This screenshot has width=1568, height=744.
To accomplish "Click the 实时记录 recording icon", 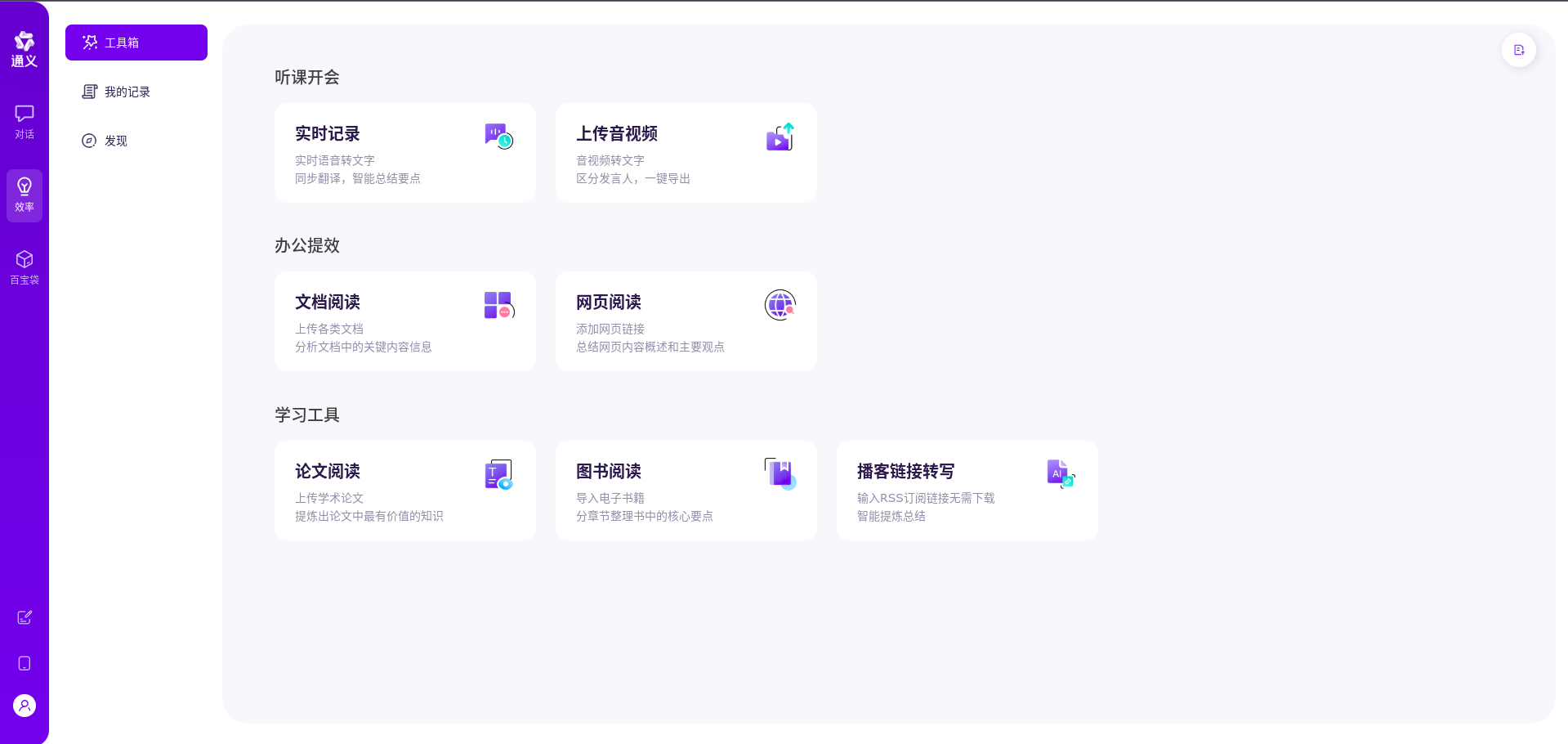I will click(498, 136).
